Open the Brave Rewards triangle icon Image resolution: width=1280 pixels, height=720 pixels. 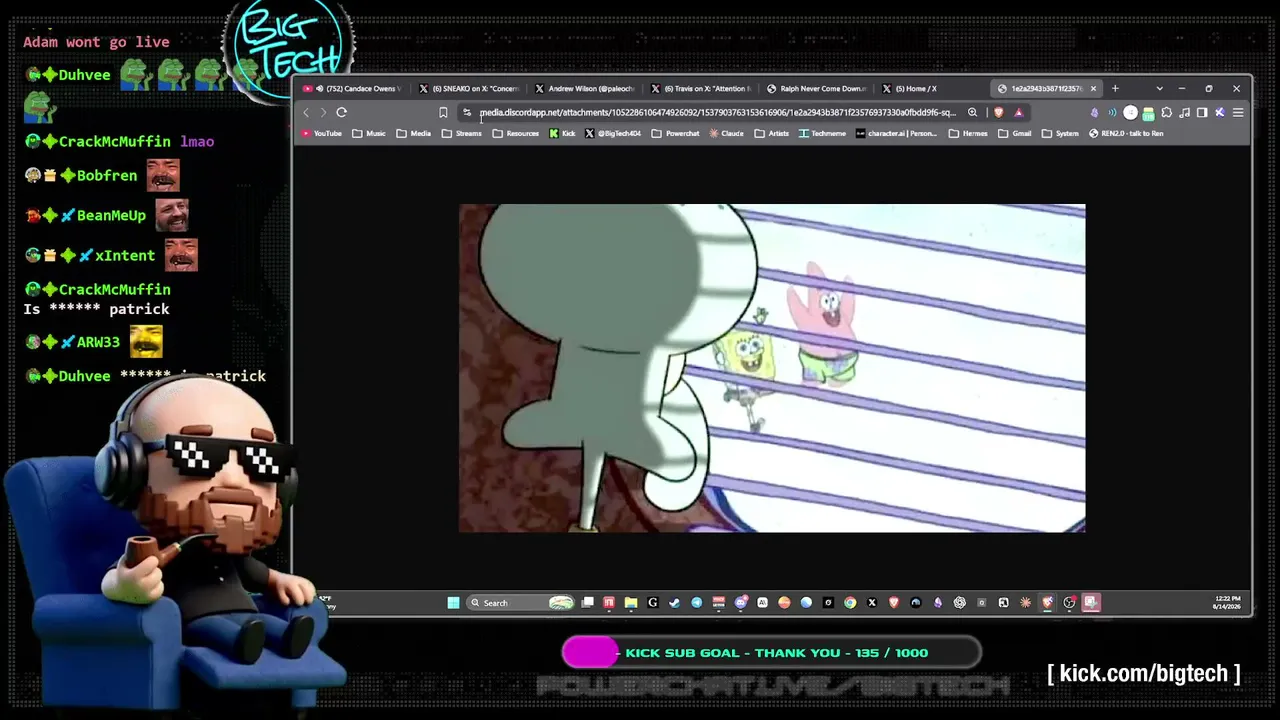[1018, 113]
